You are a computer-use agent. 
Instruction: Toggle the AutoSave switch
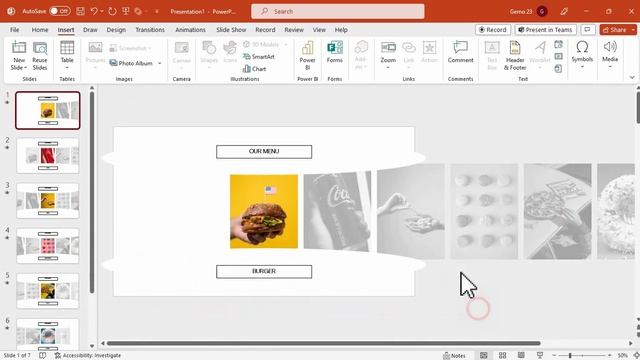tap(60, 11)
